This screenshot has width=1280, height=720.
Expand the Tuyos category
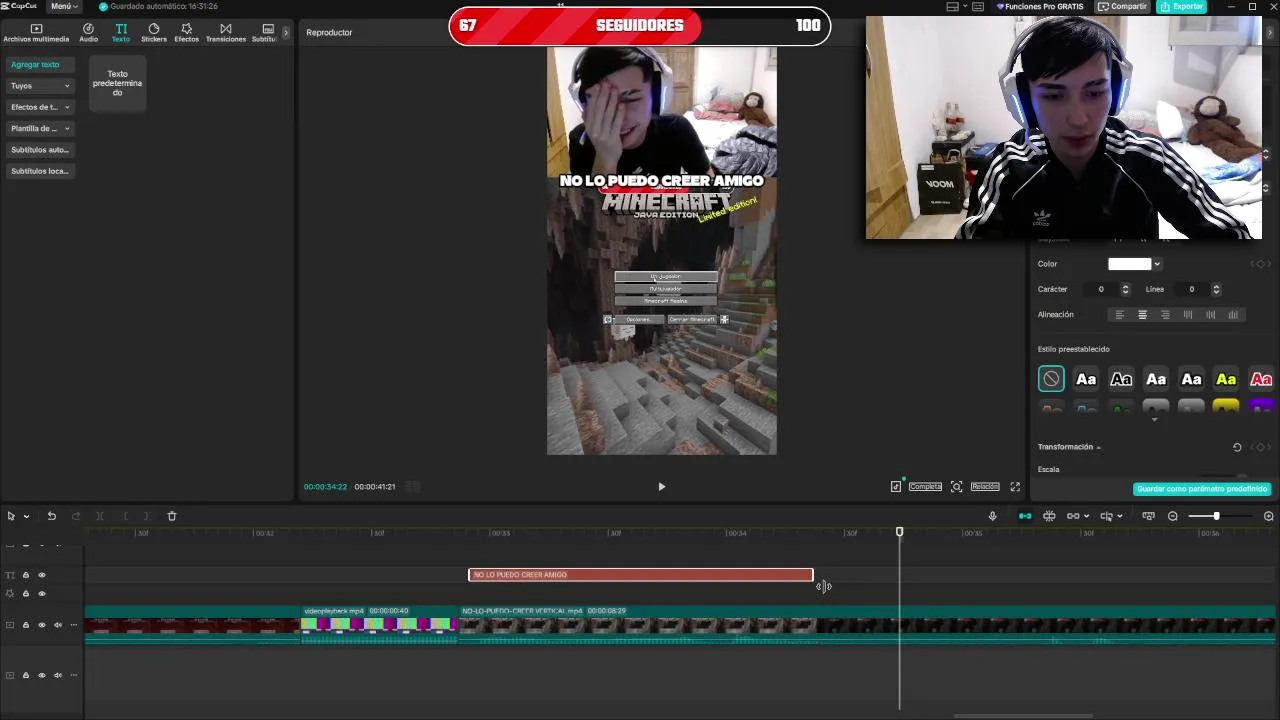pos(40,86)
